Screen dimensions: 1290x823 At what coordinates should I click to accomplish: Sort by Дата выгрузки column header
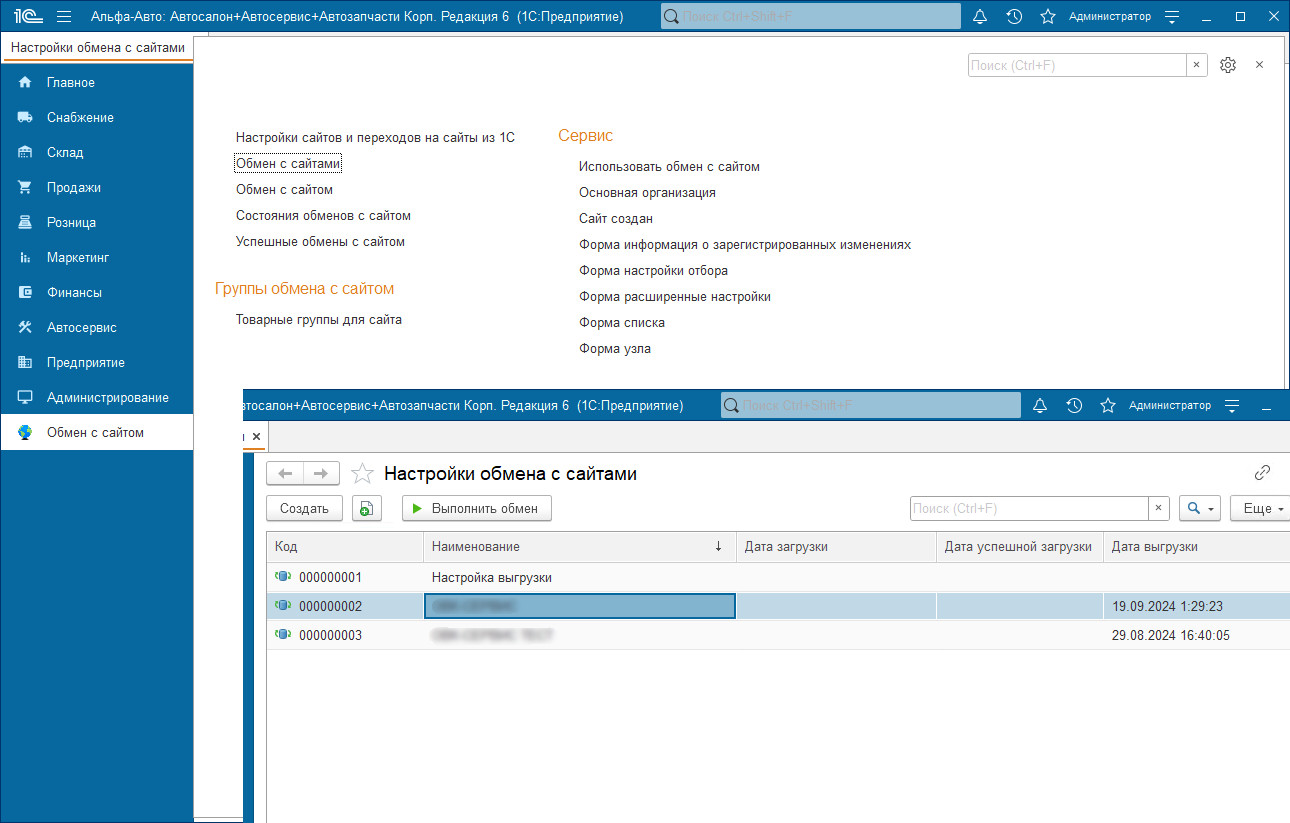1196,546
